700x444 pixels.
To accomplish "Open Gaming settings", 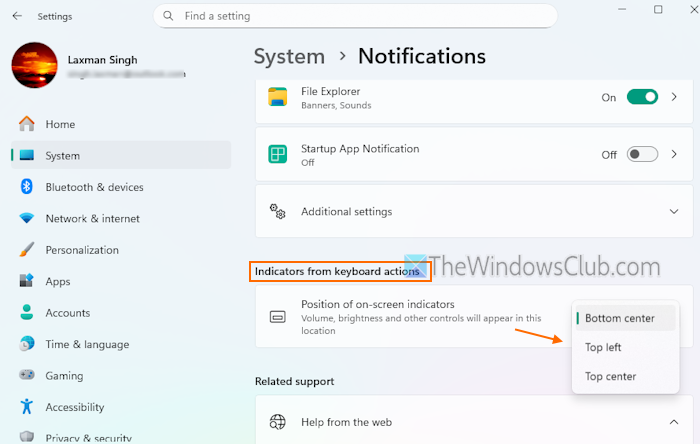I will [121, 375].
